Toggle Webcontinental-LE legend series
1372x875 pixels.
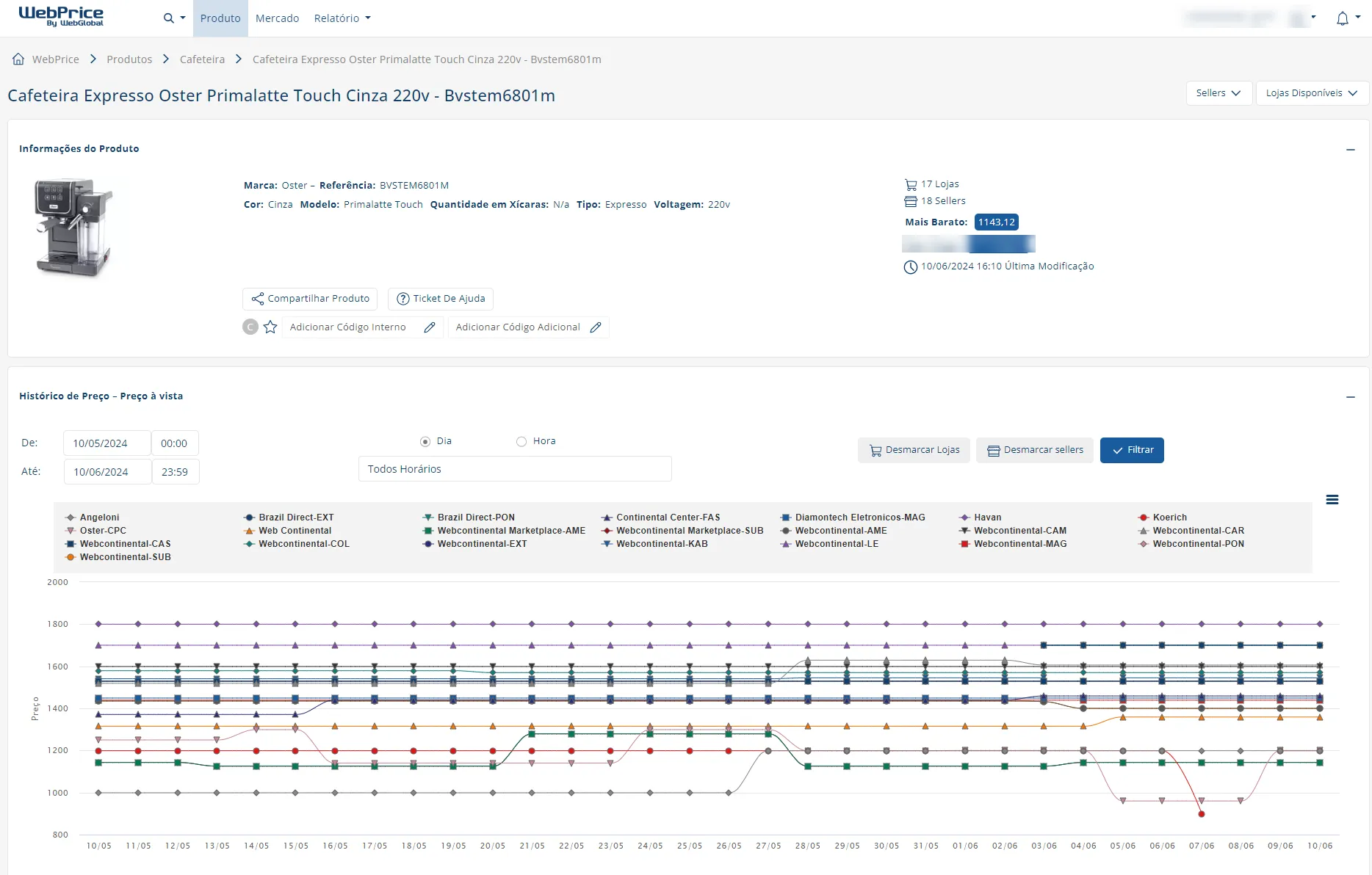click(x=829, y=544)
